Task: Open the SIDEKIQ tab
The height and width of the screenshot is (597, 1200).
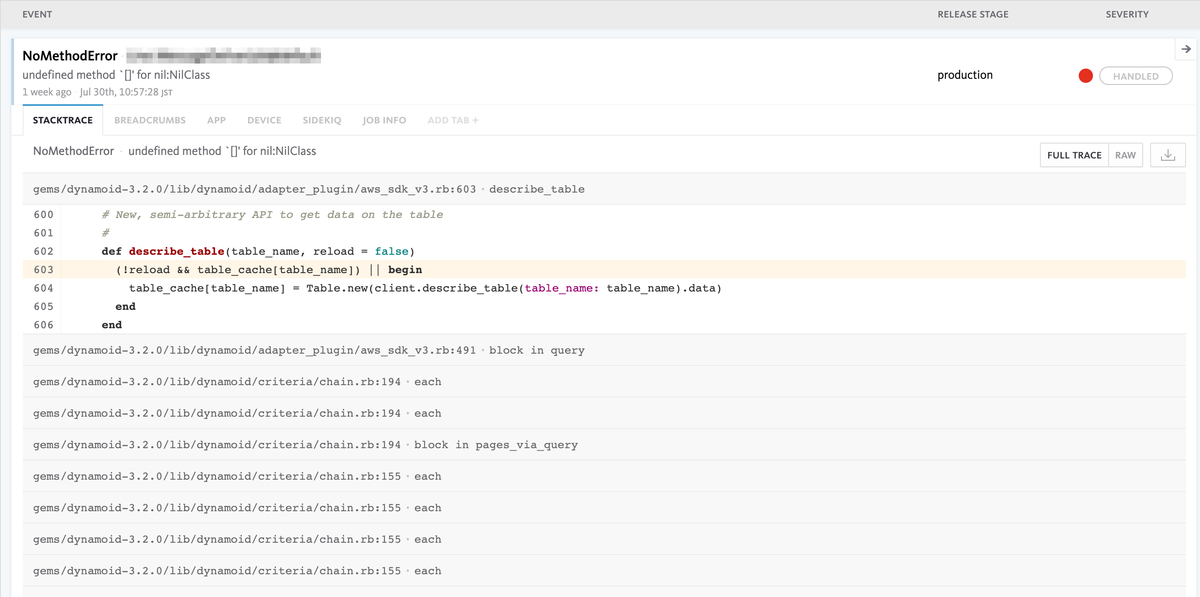Action: click(322, 120)
